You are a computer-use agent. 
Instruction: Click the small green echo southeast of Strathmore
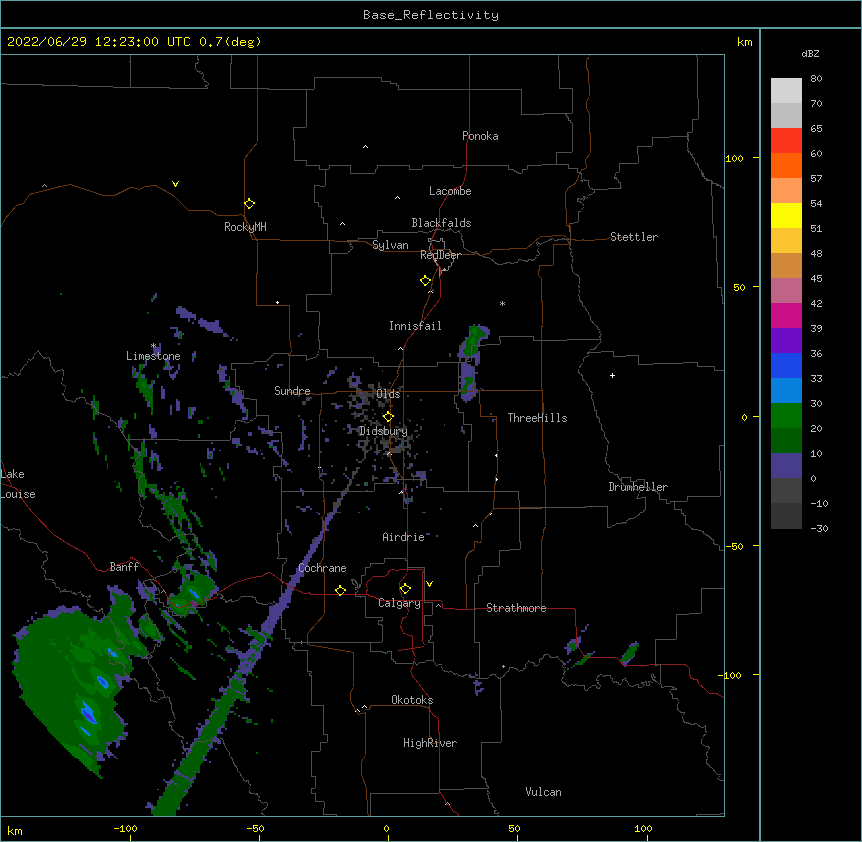pos(628,653)
